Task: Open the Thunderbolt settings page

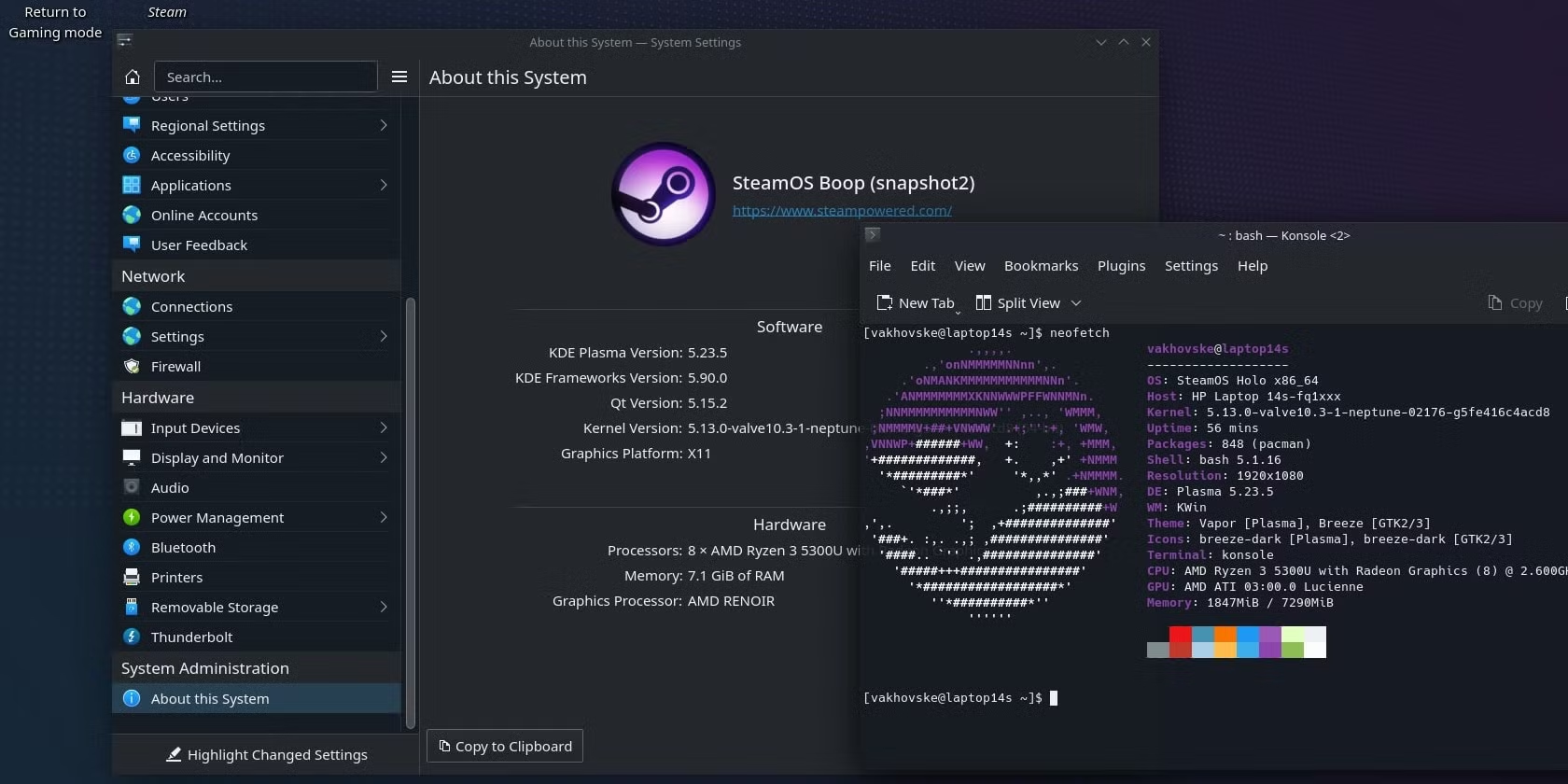Action: coord(191,637)
